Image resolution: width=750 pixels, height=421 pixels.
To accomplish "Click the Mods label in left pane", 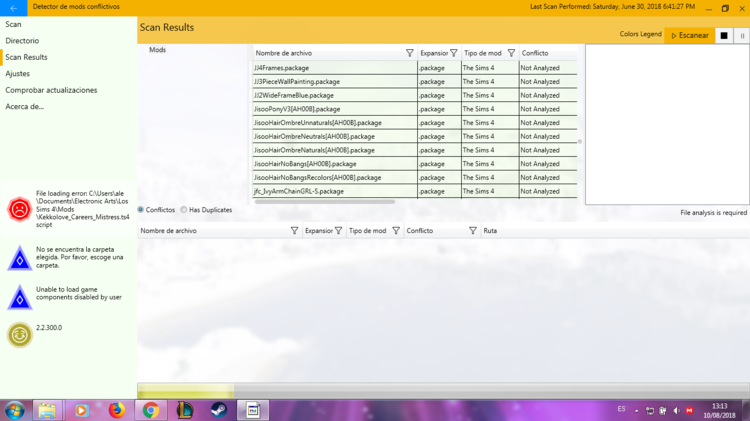I will click(157, 50).
